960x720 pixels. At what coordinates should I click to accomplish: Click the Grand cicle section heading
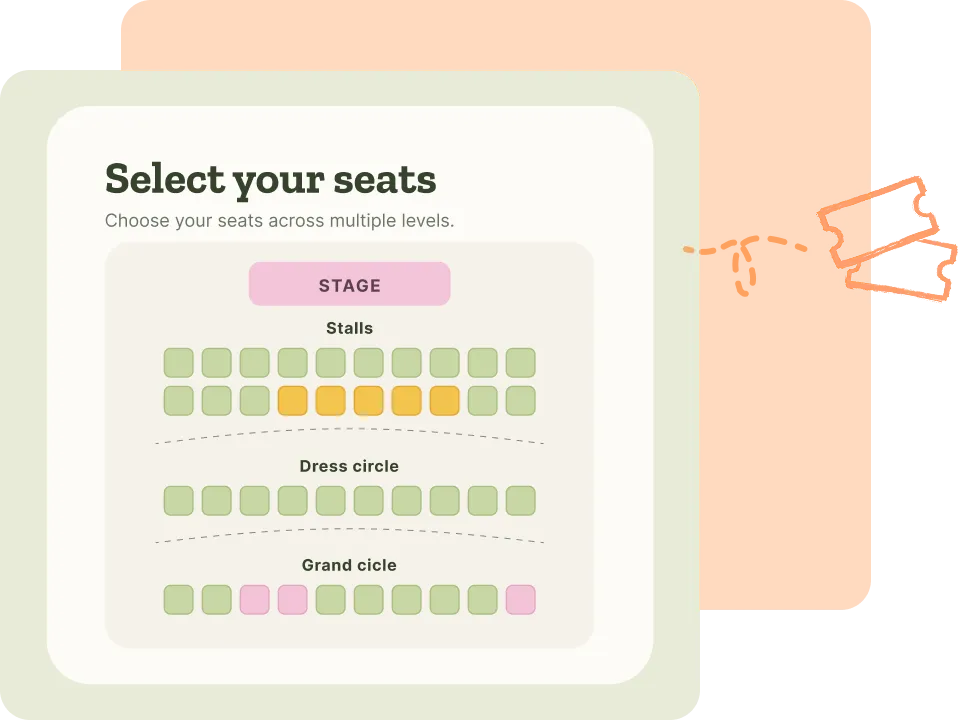[x=349, y=565]
